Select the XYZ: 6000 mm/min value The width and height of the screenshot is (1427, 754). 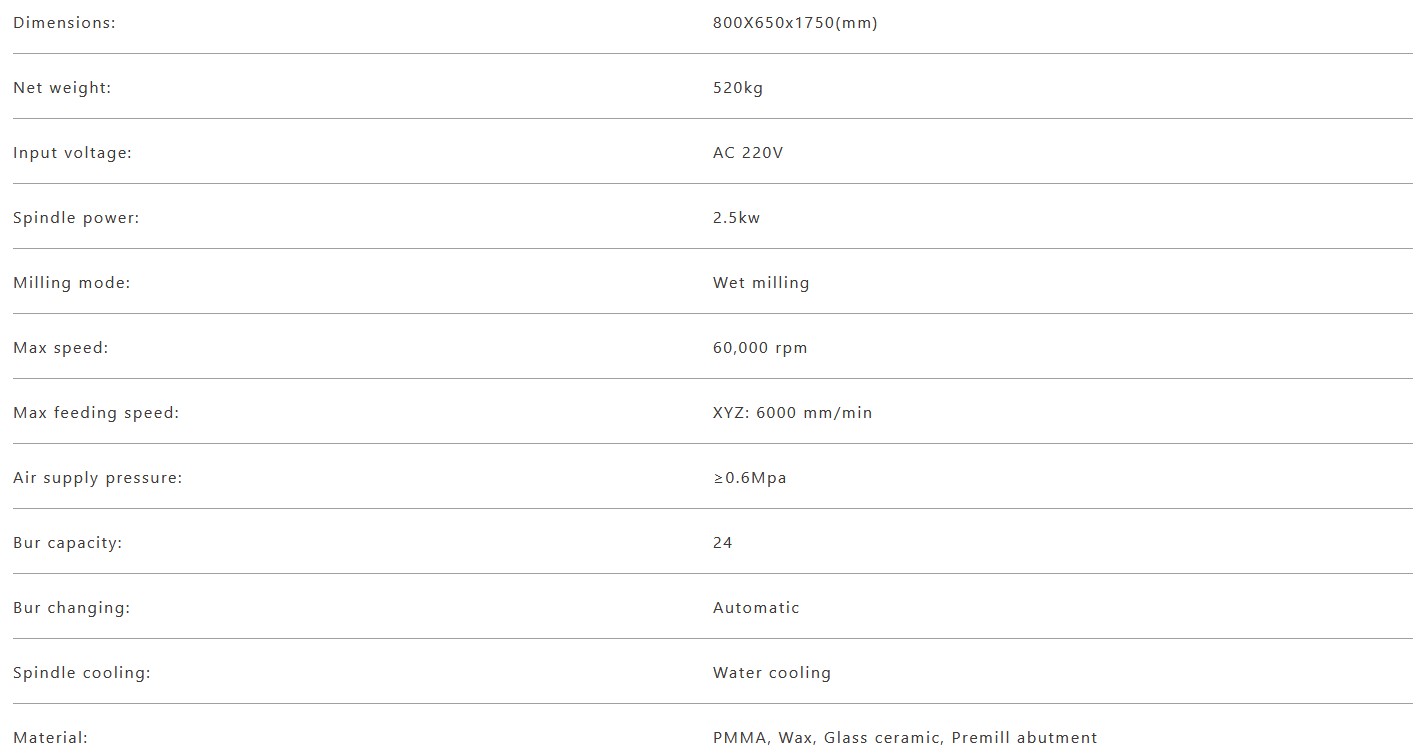(792, 413)
